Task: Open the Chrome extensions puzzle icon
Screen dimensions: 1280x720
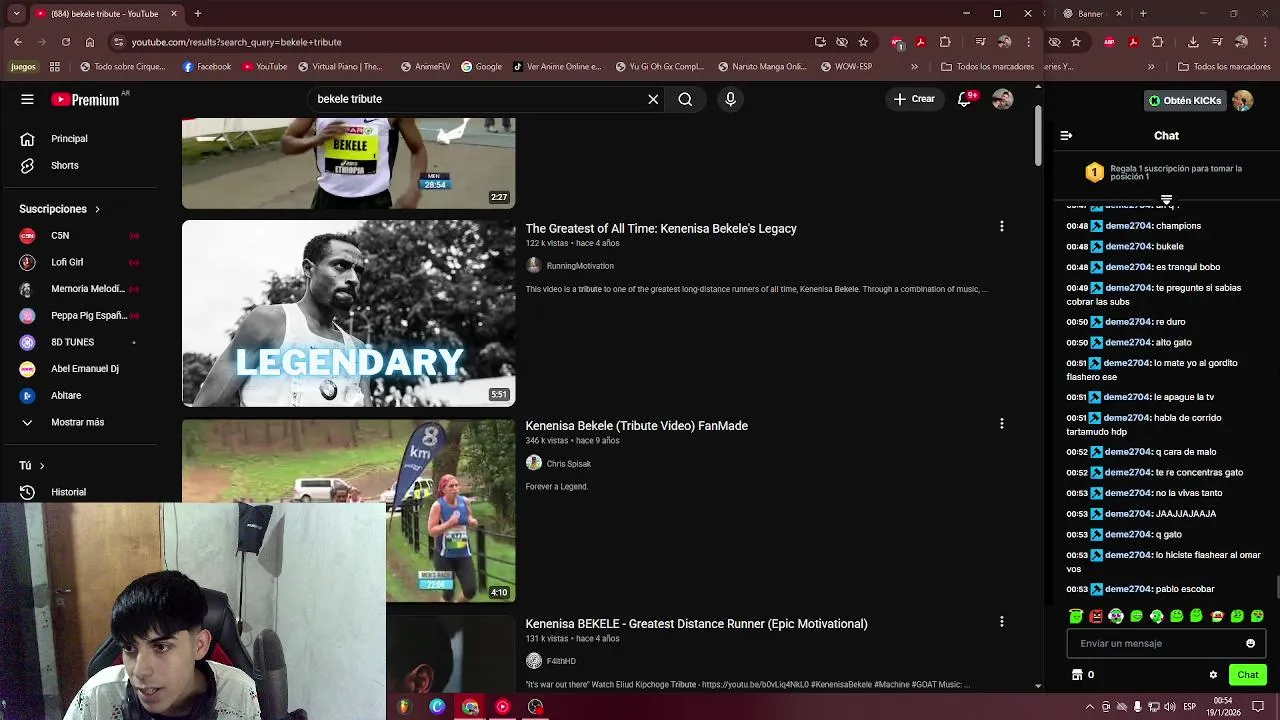Action: [945, 42]
